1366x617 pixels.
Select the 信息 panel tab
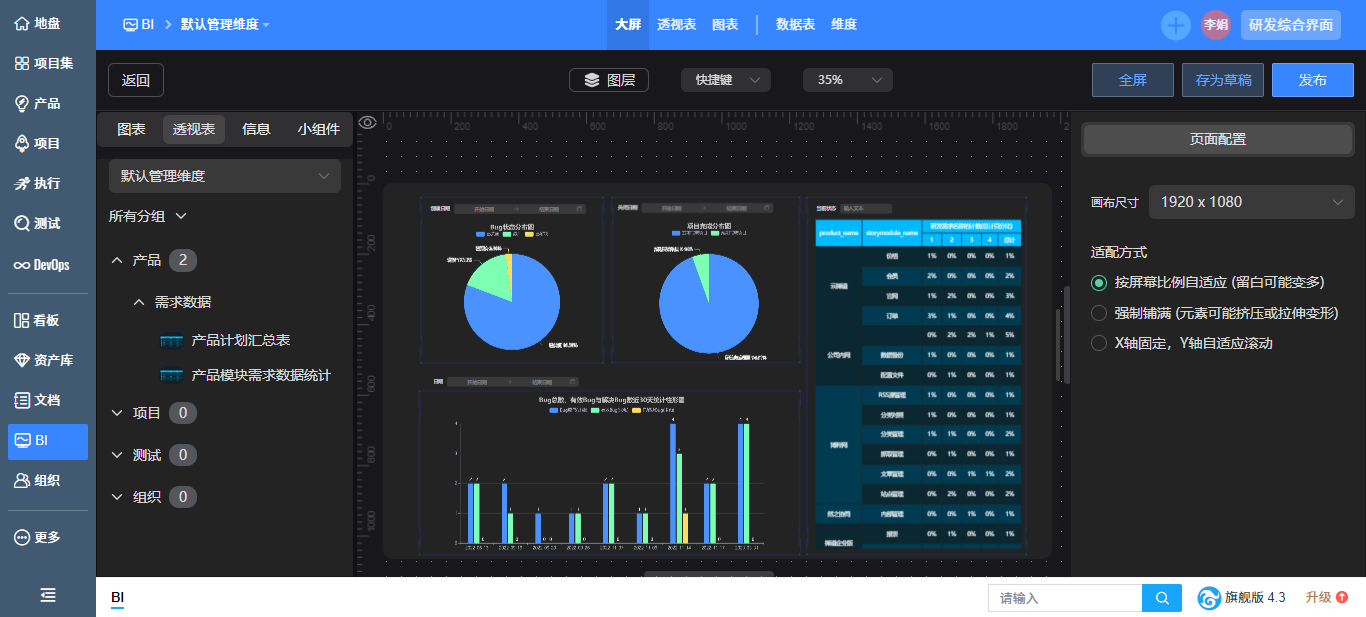(256, 129)
